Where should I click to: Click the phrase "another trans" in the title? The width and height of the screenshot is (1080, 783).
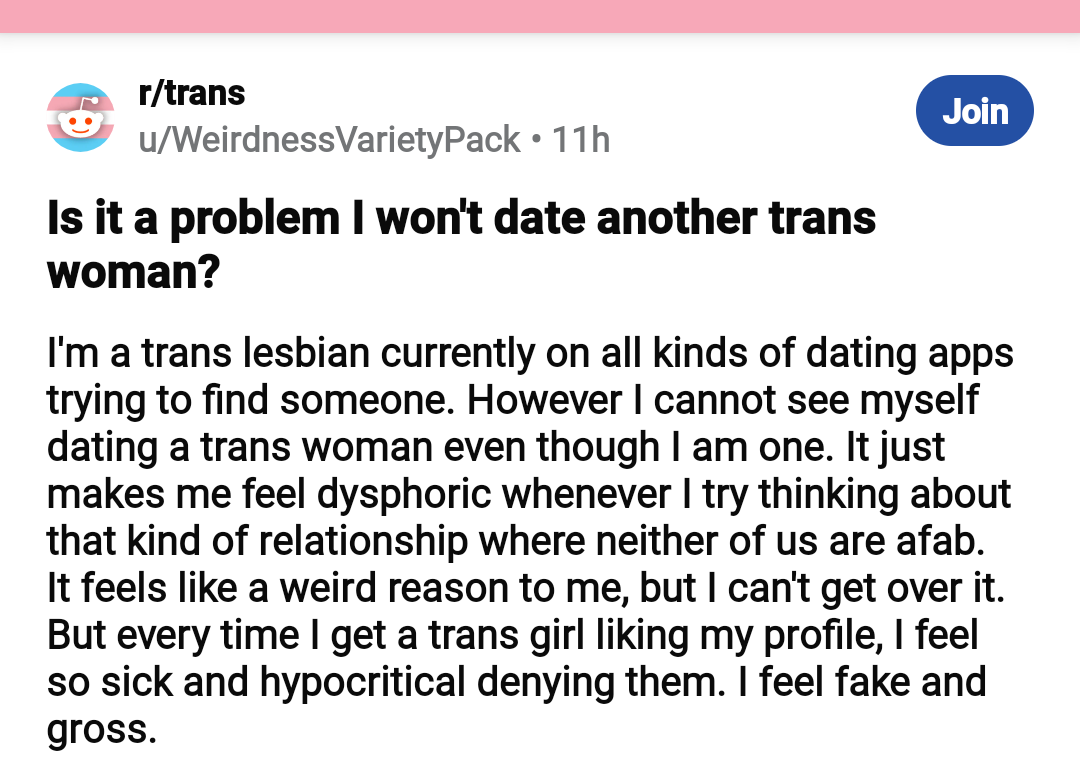pyautogui.click(x=736, y=218)
